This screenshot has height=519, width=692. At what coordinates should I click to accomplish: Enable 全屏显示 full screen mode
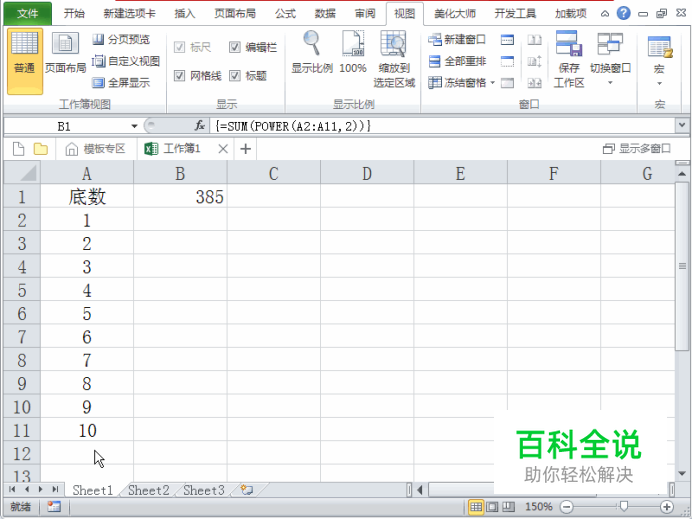coord(121,83)
